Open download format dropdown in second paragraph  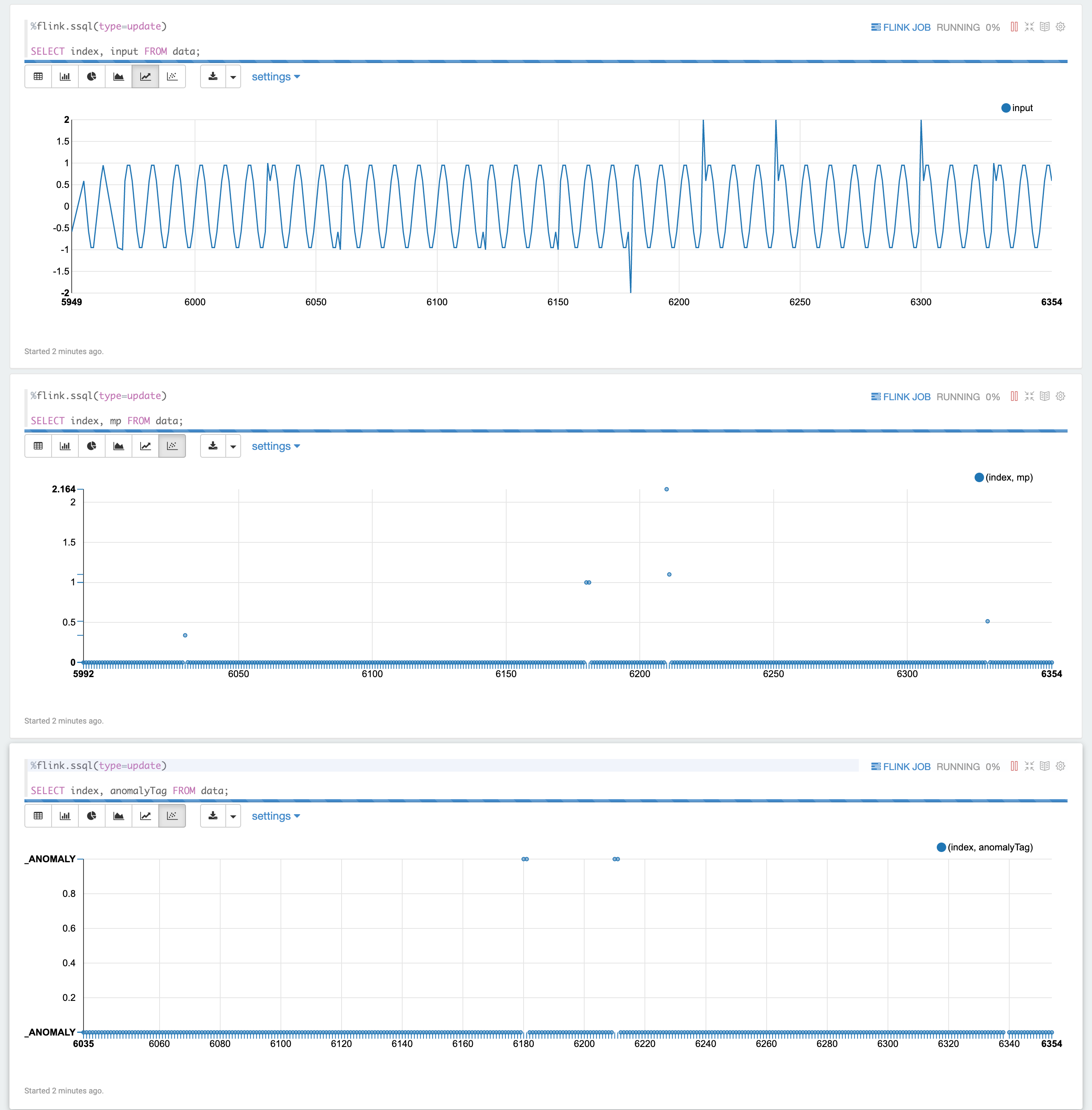tap(233, 446)
